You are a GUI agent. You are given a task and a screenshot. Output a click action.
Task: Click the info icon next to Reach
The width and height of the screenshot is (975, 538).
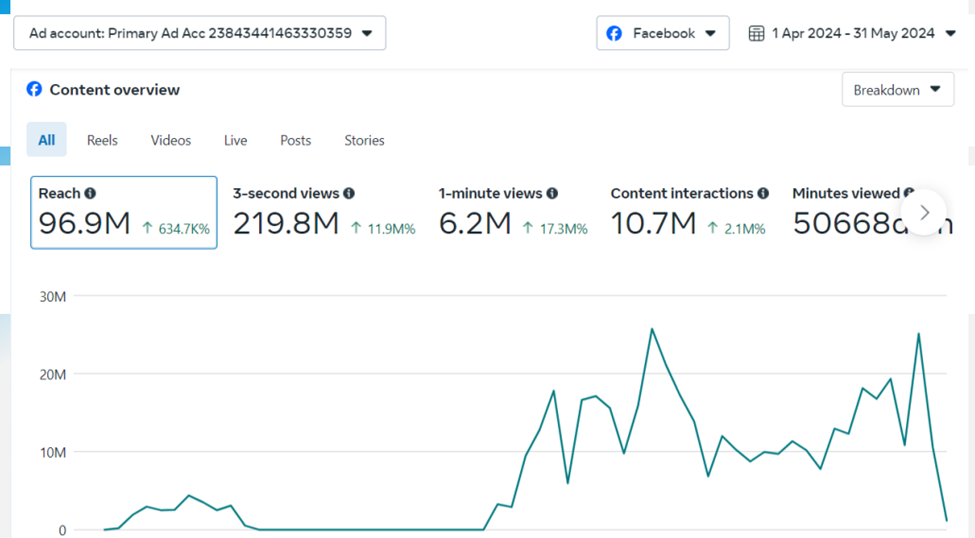pyautogui.click(x=90, y=194)
